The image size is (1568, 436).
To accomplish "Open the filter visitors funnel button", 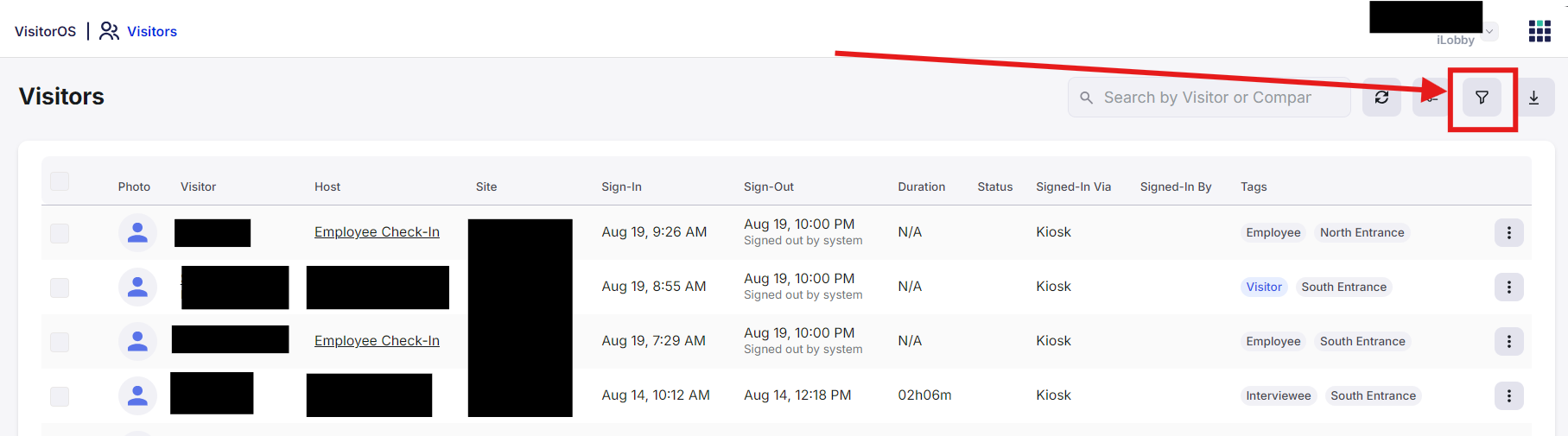I will point(1482,98).
